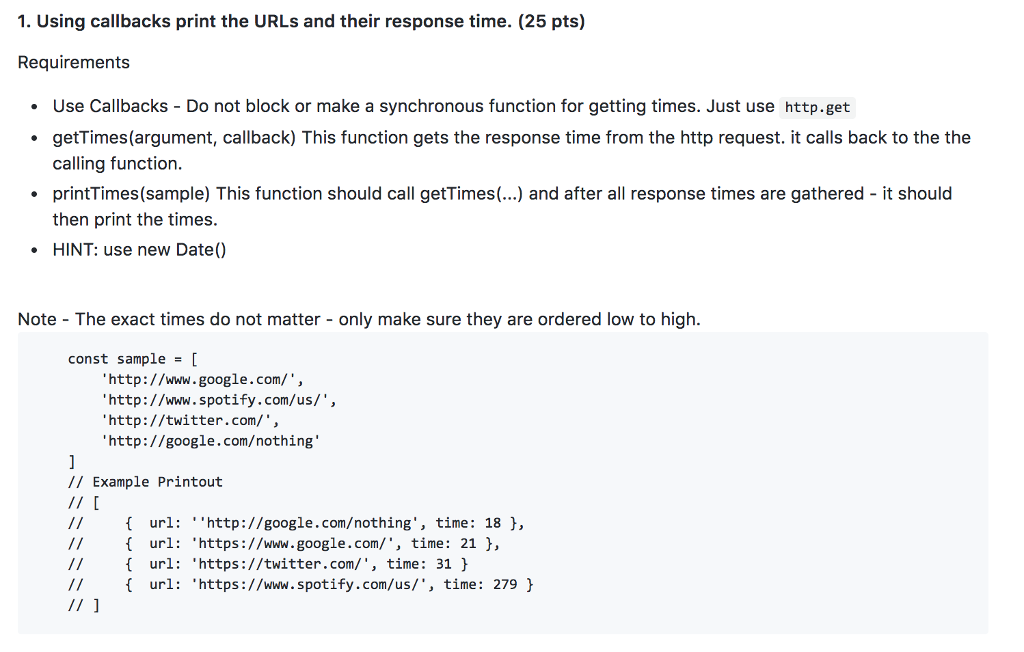This screenshot has height=652, width=1024.
Task: Click the 'http://www.spotify.com/us/' string in sample
Action: tap(219, 400)
